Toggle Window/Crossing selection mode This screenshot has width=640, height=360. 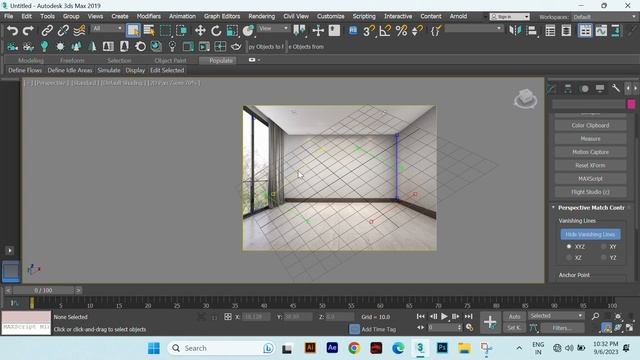pos(182,31)
